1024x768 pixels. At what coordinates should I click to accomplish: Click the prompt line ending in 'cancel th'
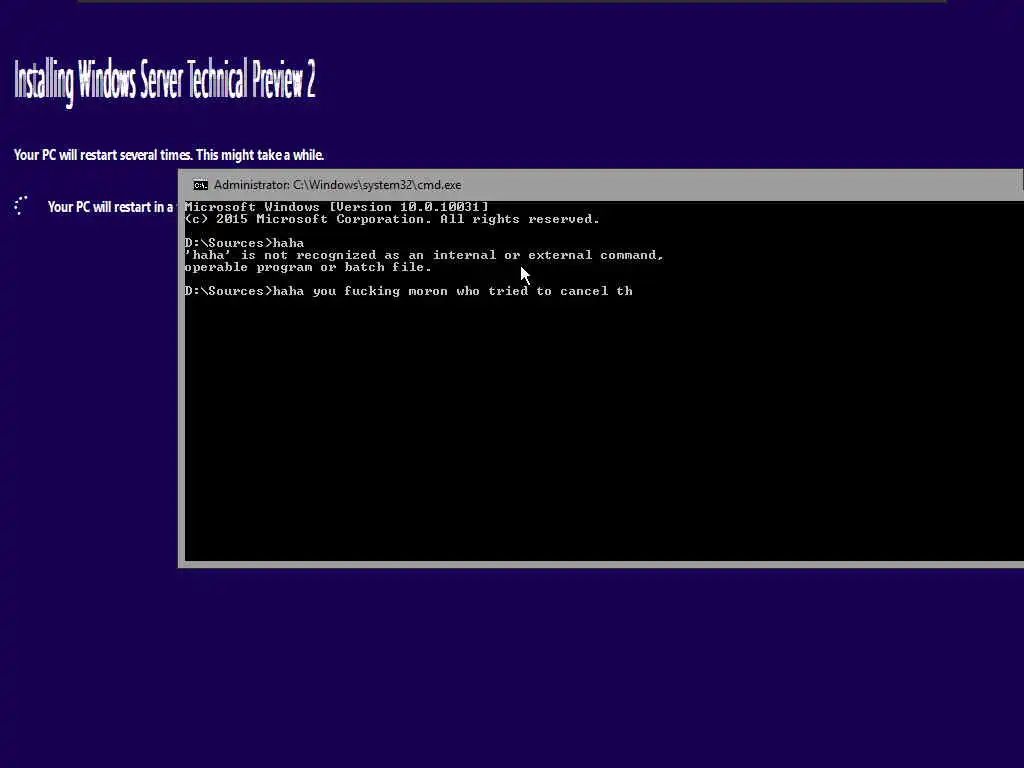point(409,291)
